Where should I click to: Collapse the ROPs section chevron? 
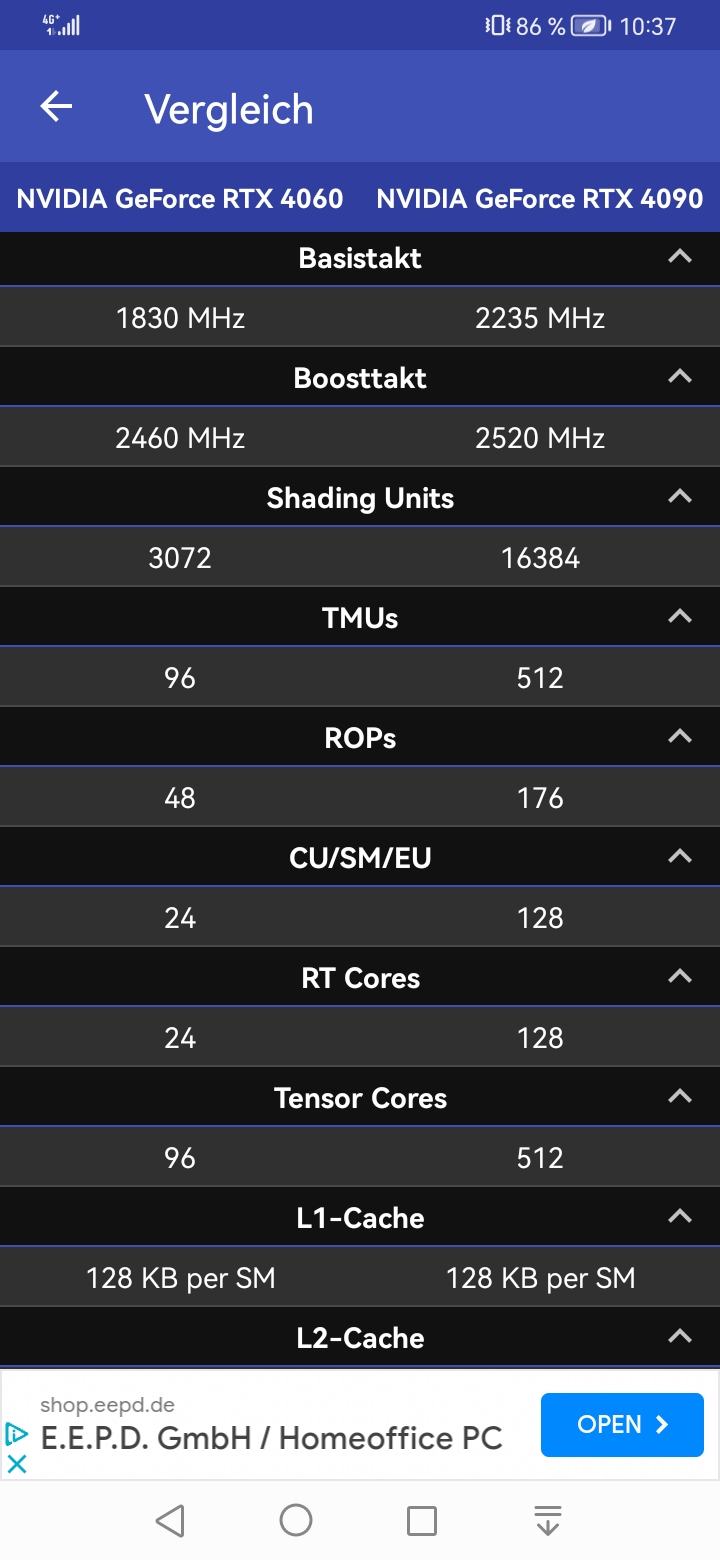tap(680, 737)
